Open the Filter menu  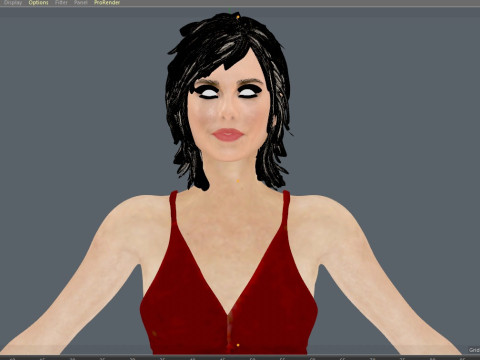[61, 3]
